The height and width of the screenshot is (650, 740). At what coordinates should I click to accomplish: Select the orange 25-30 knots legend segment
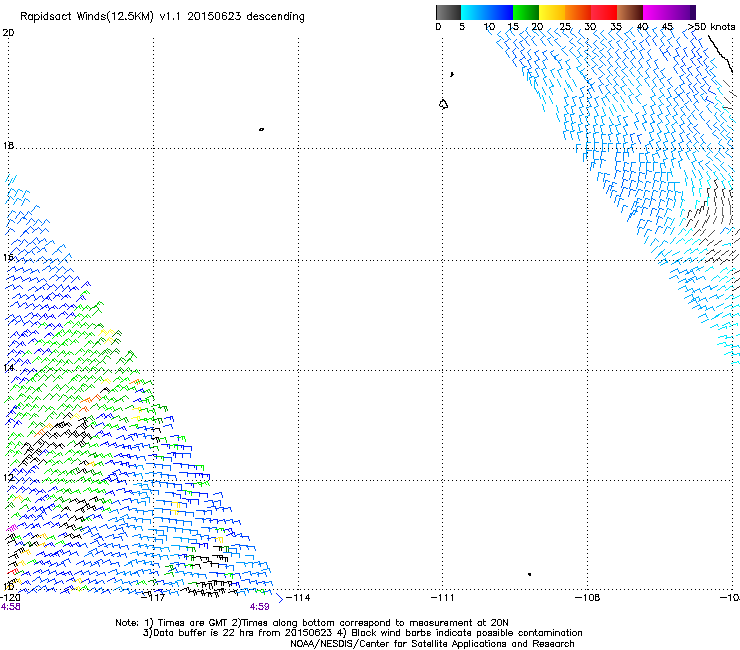coord(578,12)
